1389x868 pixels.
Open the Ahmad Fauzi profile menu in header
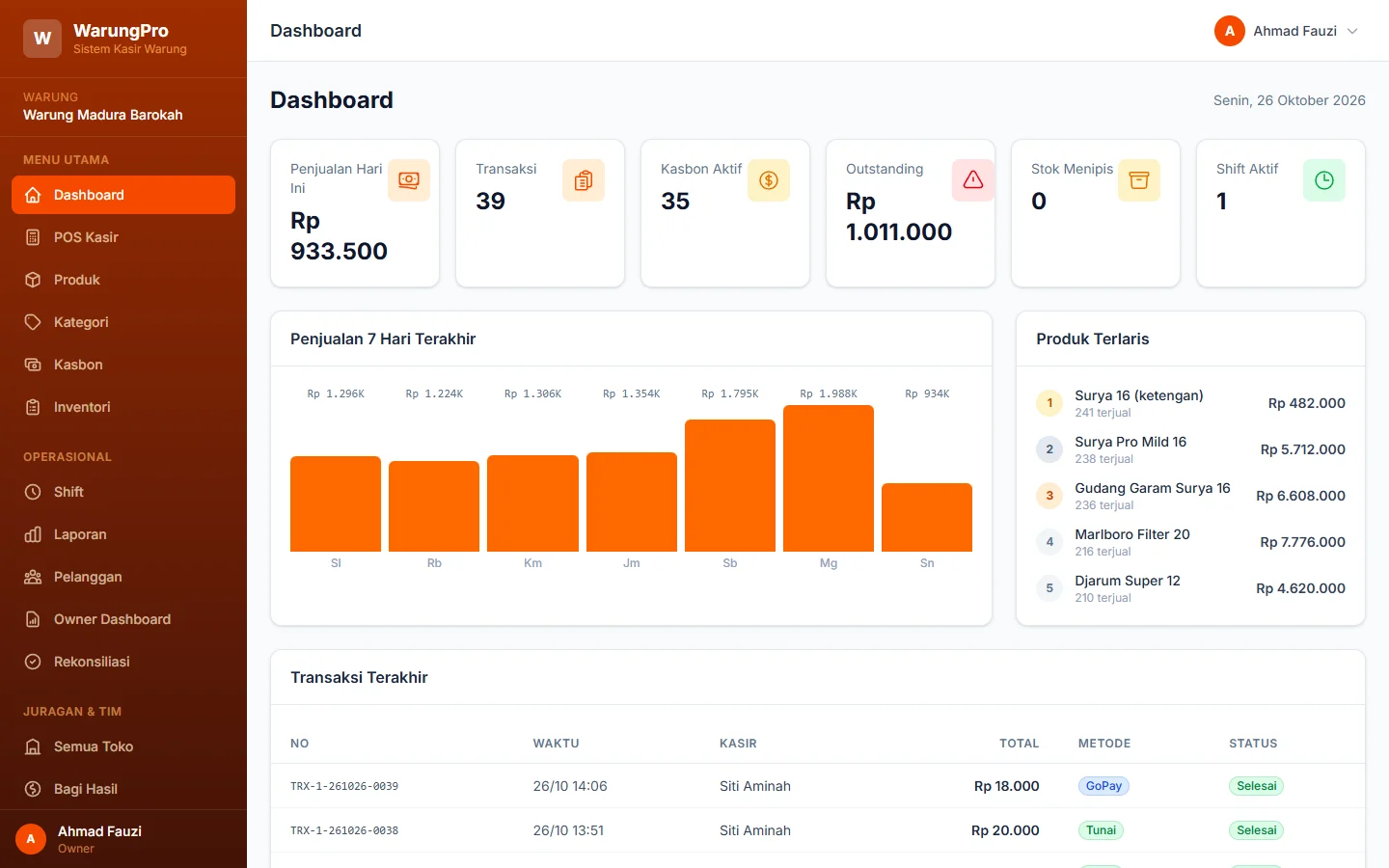[1287, 31]
